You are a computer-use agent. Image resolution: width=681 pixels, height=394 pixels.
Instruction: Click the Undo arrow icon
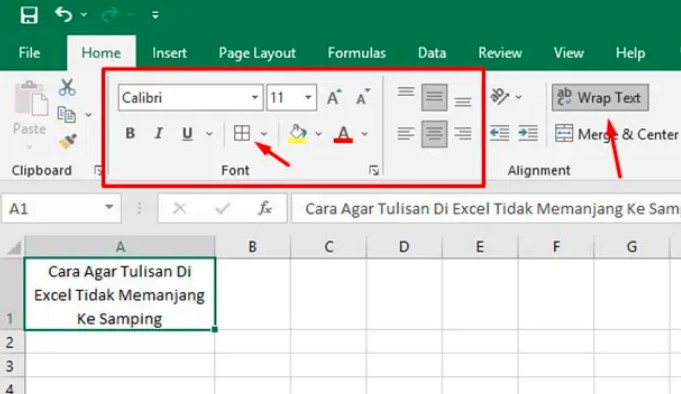tap(63, 14)
